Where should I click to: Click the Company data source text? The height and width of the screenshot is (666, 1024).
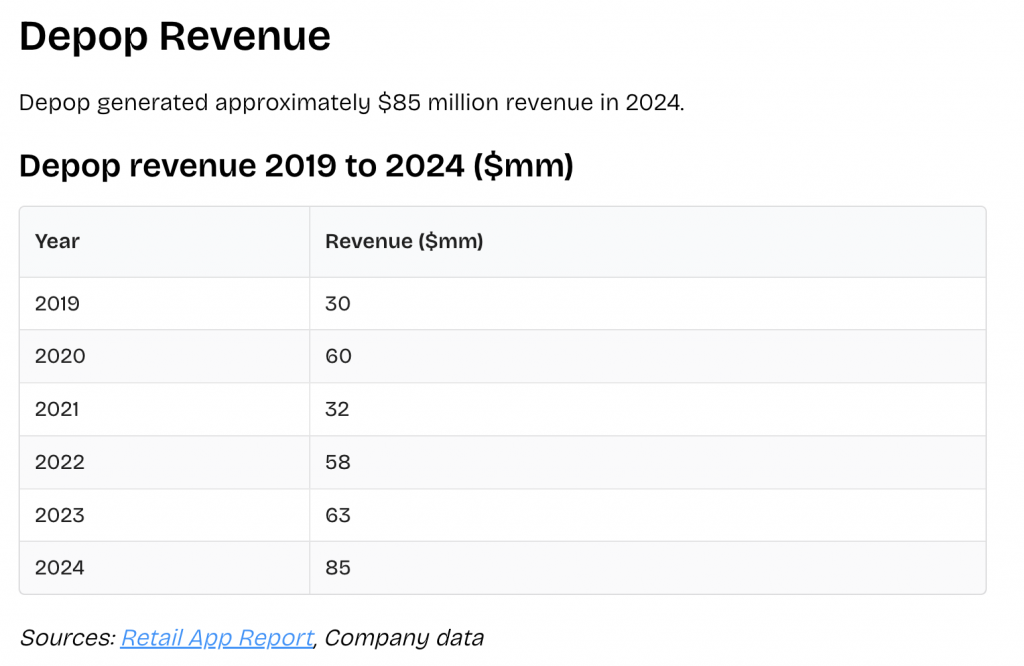pyautogui.click(x=404, y=637)
